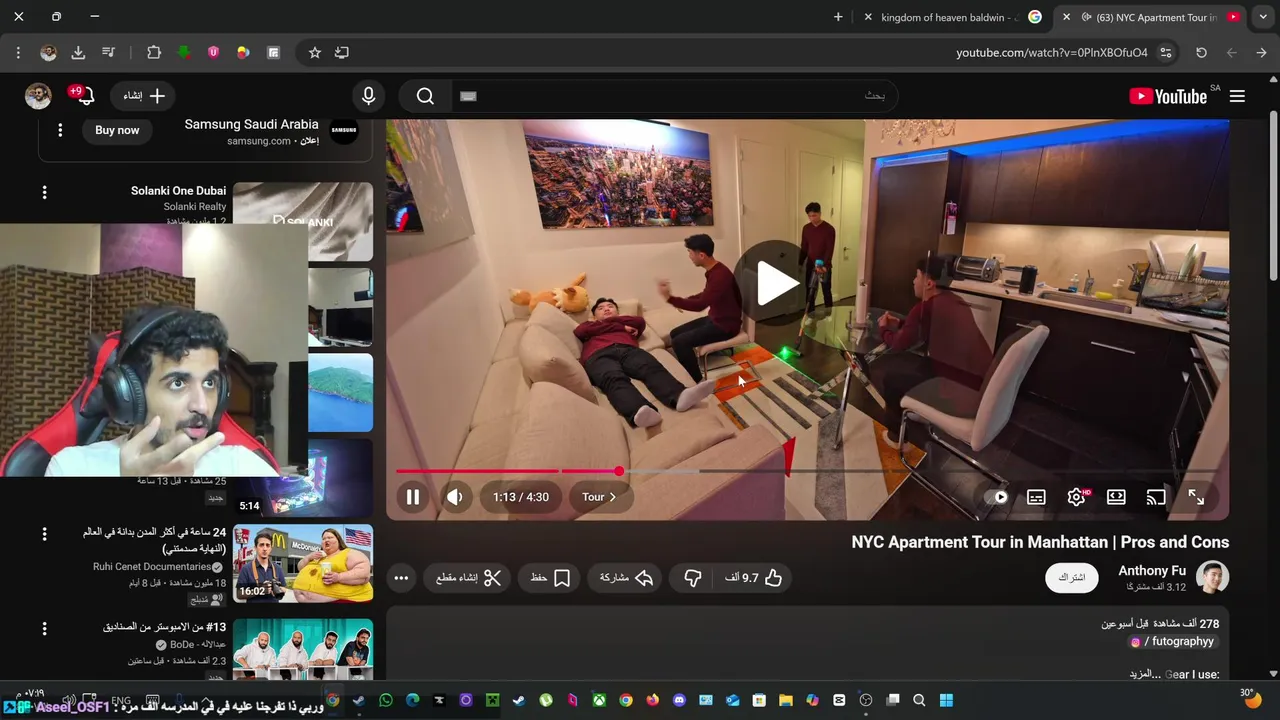Open futographyy Instagram link in description
1280x720 pixels.
pyautogui.click(x=1171, y=642)
